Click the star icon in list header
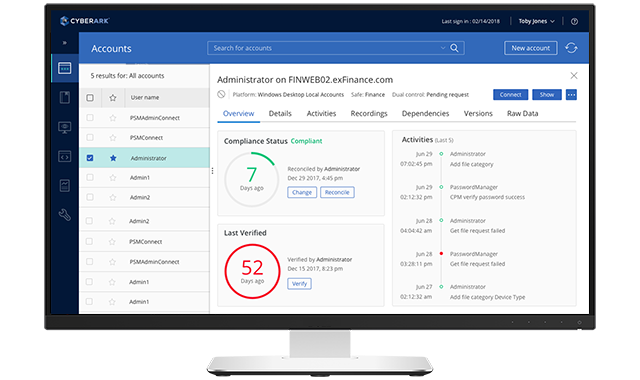Screen dimensions: 640x380 (113, 98)
